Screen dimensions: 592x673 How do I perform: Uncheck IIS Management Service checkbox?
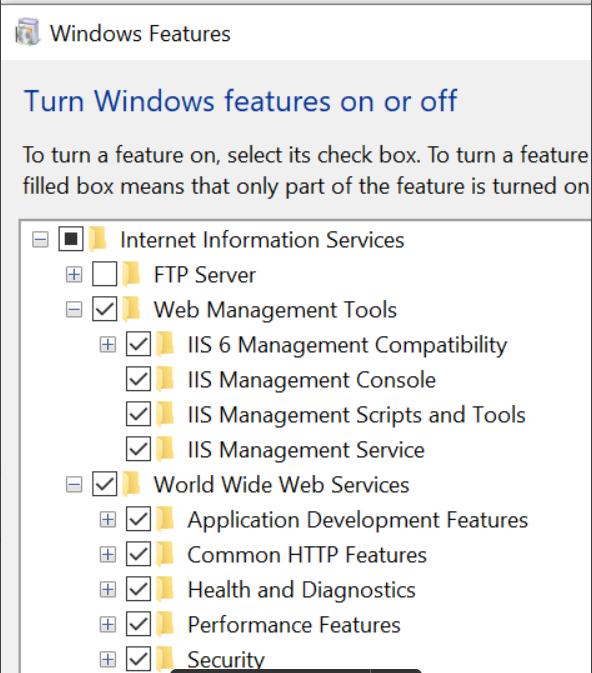tap(138, 449)
